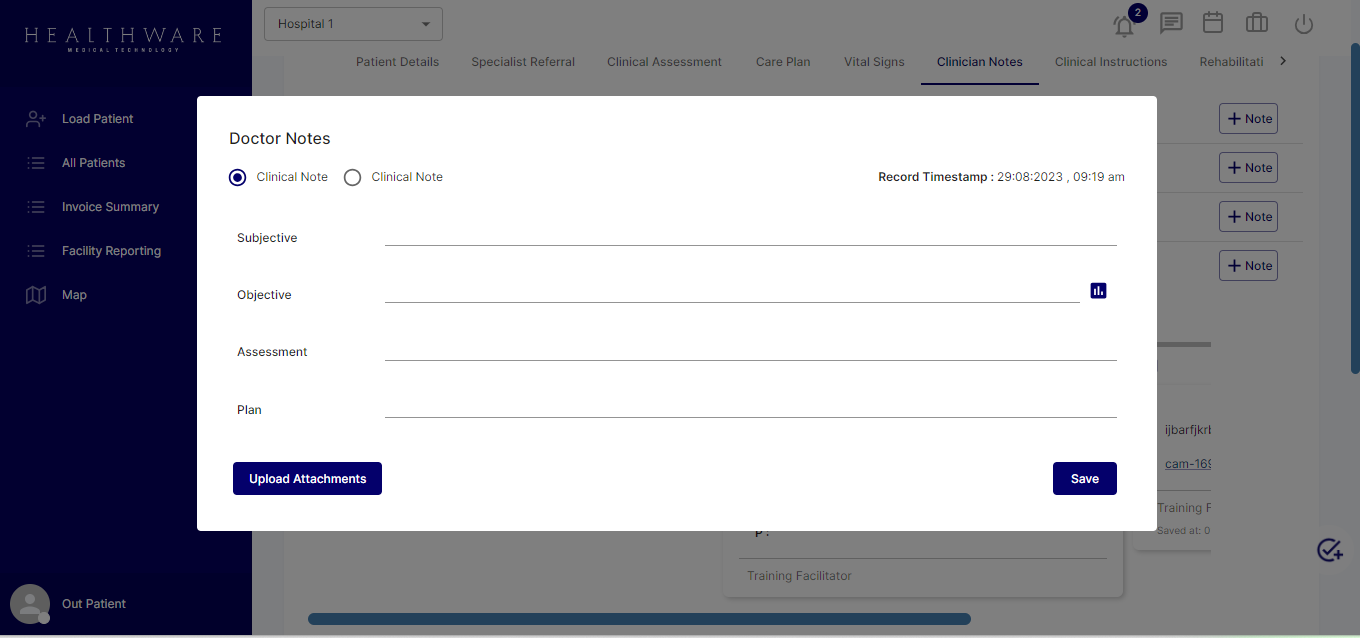The width and height of the screenshot is (1360, 638).
Task: Click into the Subjective input field
Action: [750, 235]
